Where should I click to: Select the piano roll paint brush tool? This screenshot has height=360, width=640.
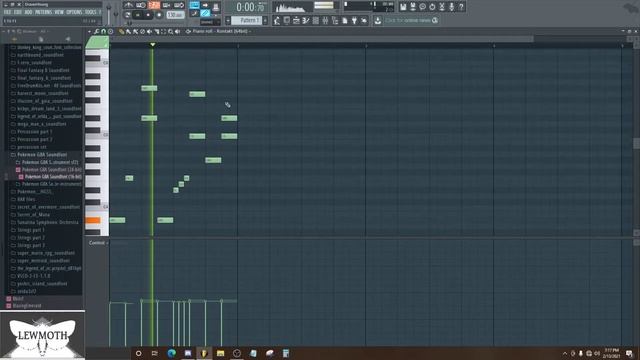[x=128, y=31]
